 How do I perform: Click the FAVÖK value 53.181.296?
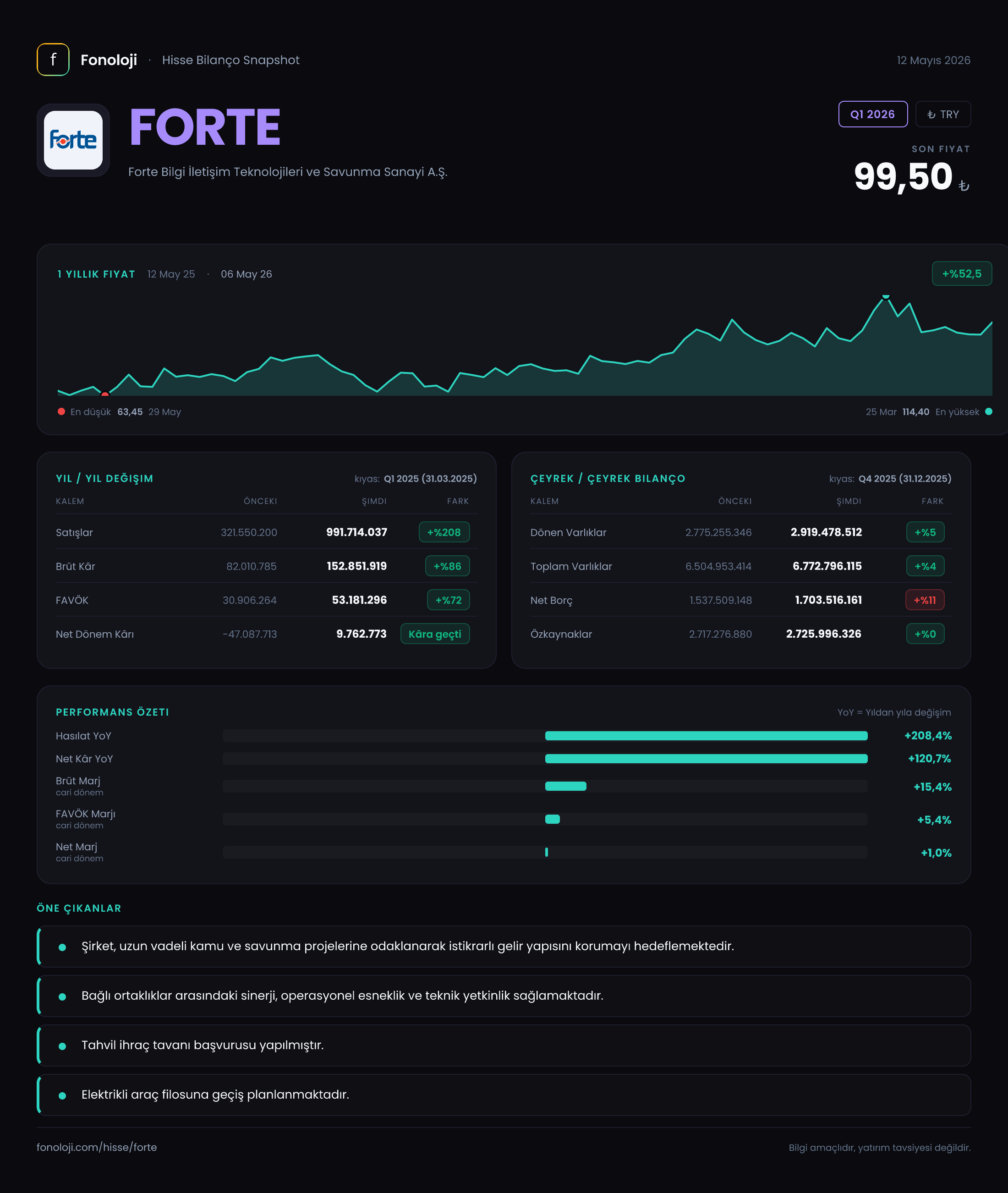(359, 600)
